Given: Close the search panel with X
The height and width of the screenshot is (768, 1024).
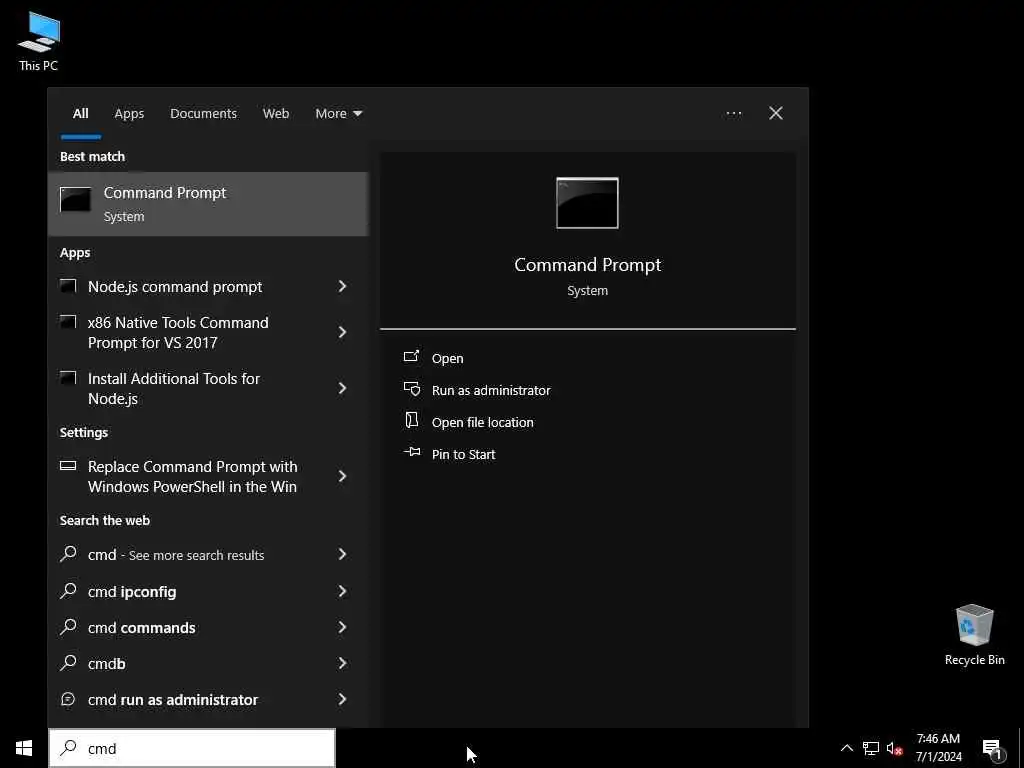Looking at the screenshot, I should pyautogui.click(x=776, y=114).
